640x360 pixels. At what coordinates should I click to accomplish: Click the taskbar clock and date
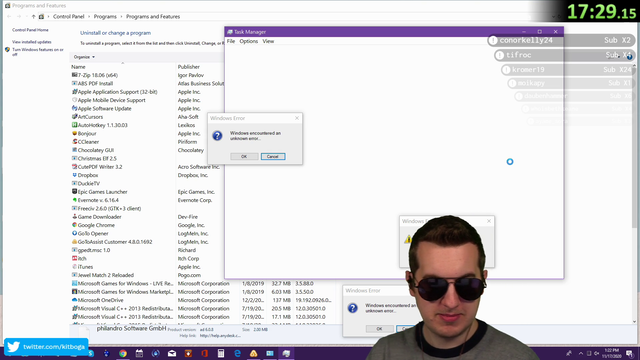tap(611, 353)
